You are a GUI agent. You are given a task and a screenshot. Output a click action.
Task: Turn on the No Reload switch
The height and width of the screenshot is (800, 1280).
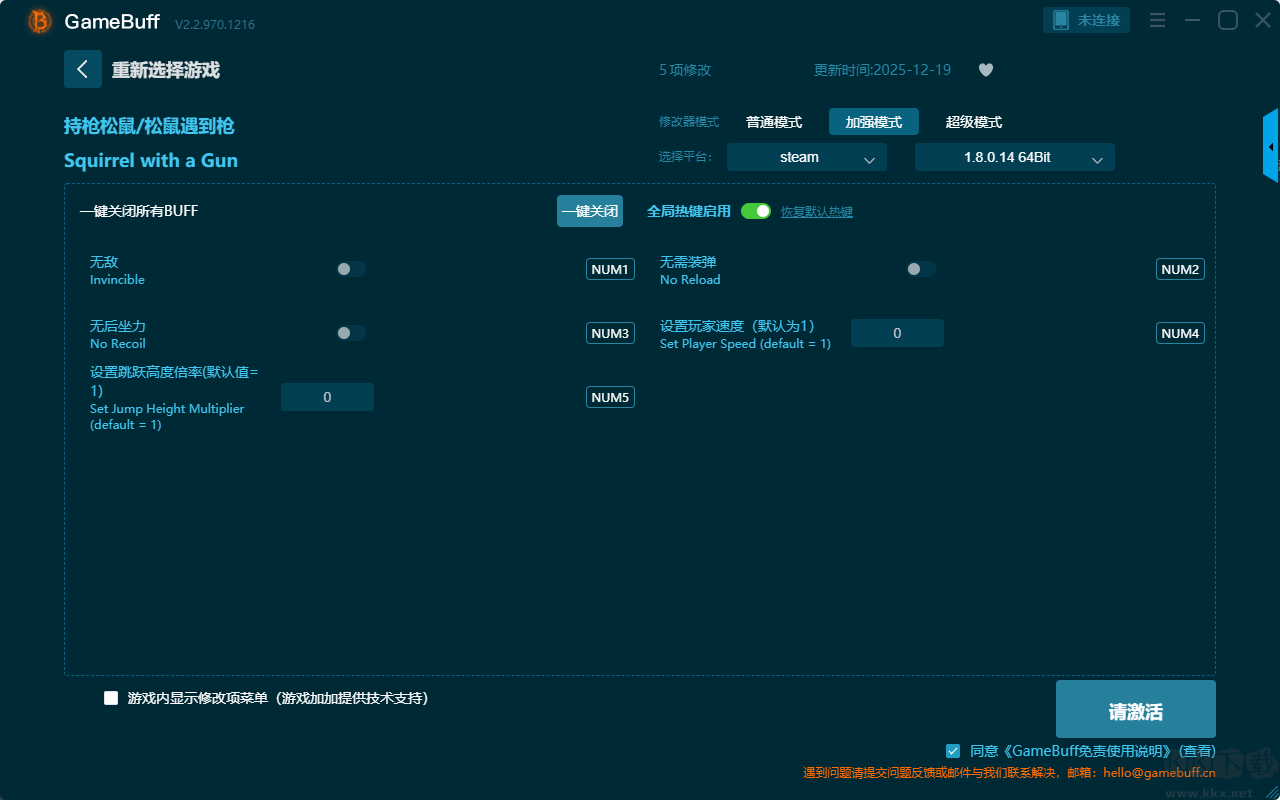(x=921, y=269)
